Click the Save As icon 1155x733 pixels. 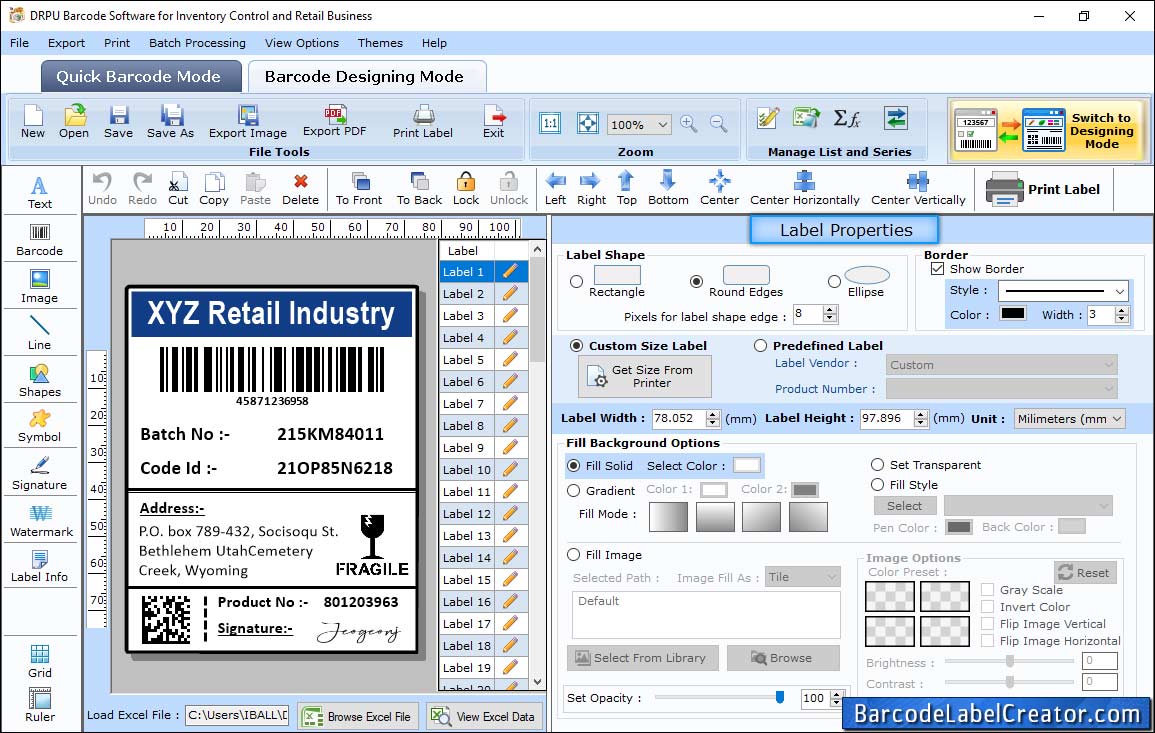click(x=170, y=122)
